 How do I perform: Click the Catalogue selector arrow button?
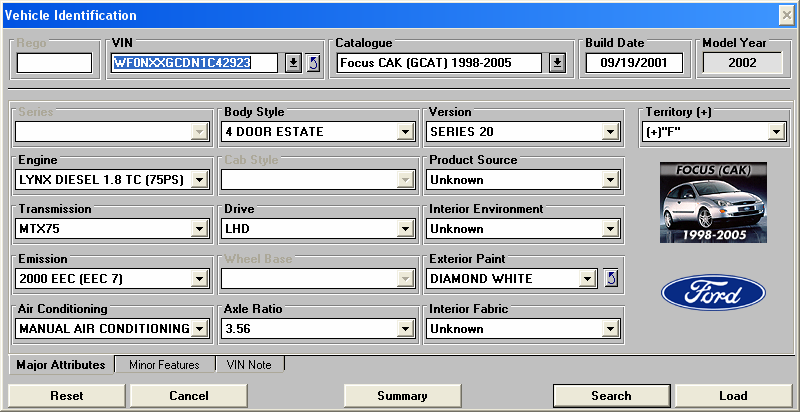557,63
